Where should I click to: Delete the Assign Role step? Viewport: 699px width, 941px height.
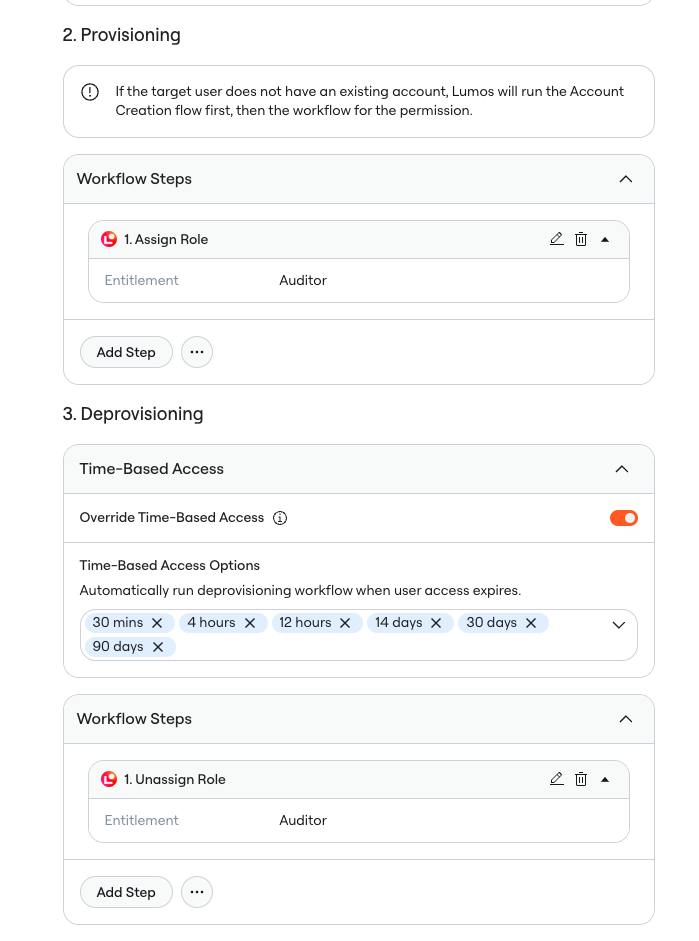581,239
